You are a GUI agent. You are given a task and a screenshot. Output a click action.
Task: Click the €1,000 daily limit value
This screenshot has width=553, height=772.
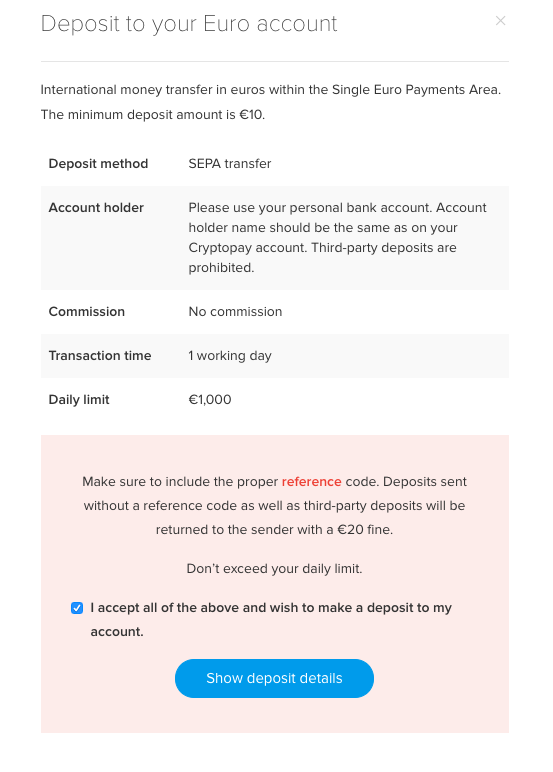210,399
